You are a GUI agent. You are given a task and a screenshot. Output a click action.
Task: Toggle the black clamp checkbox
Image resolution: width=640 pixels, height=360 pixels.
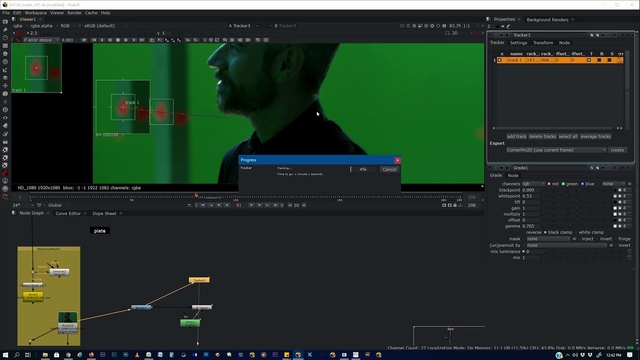pos(545,232)
